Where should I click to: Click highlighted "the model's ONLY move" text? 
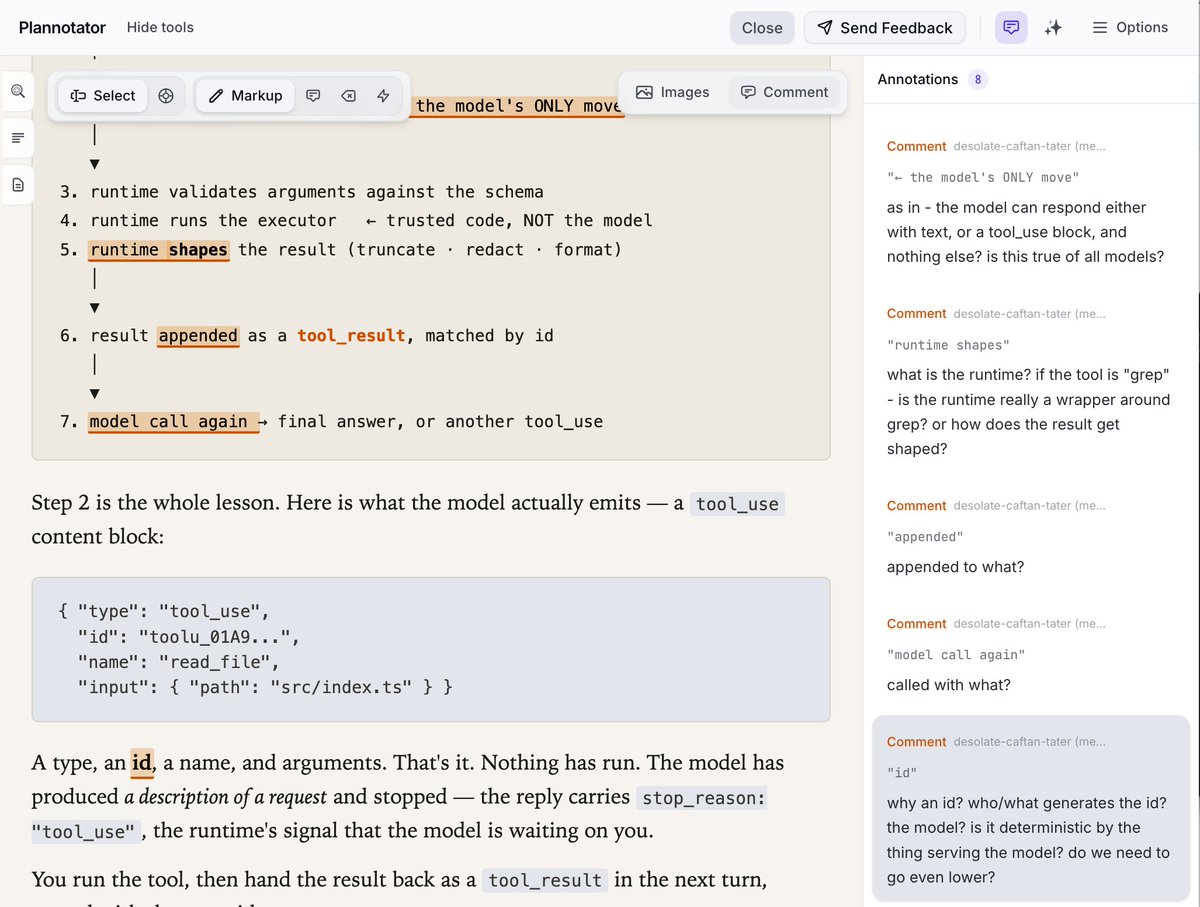[x=519, y=106]
